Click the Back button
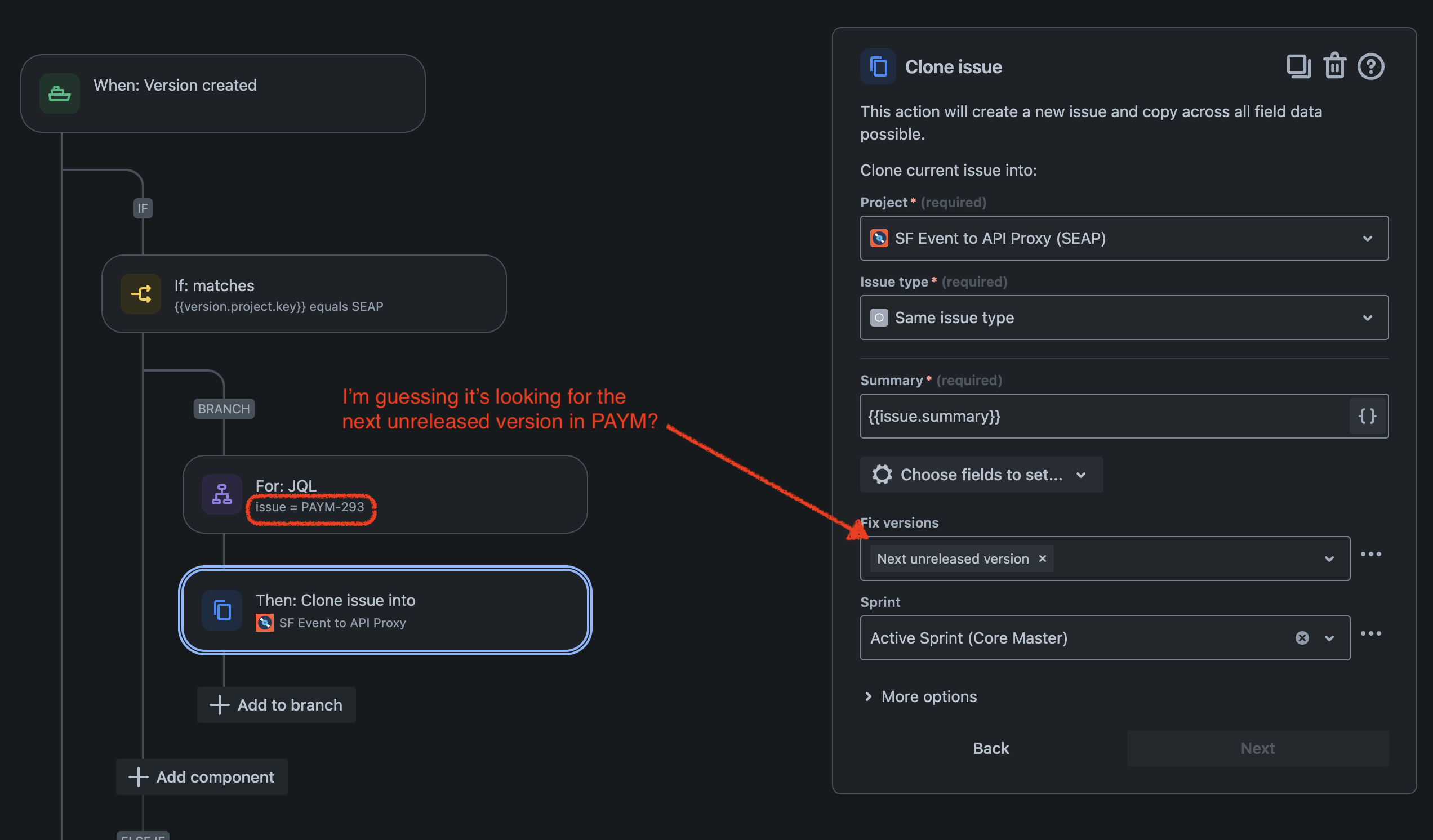 pyautogui.click(x=991, y=748)
